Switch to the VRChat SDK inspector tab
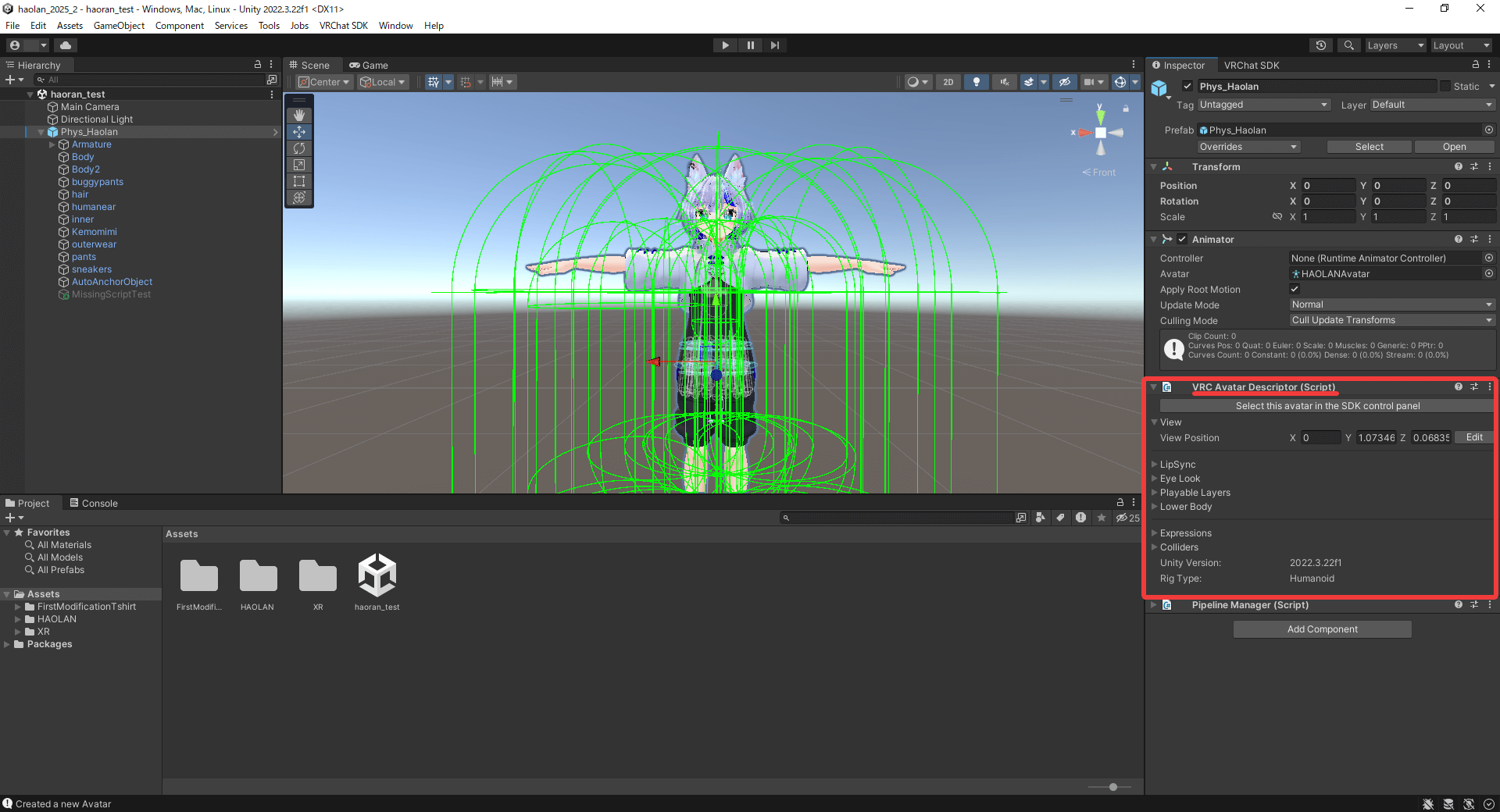The image size is (1500, 812). click(x=1252, y=65)
